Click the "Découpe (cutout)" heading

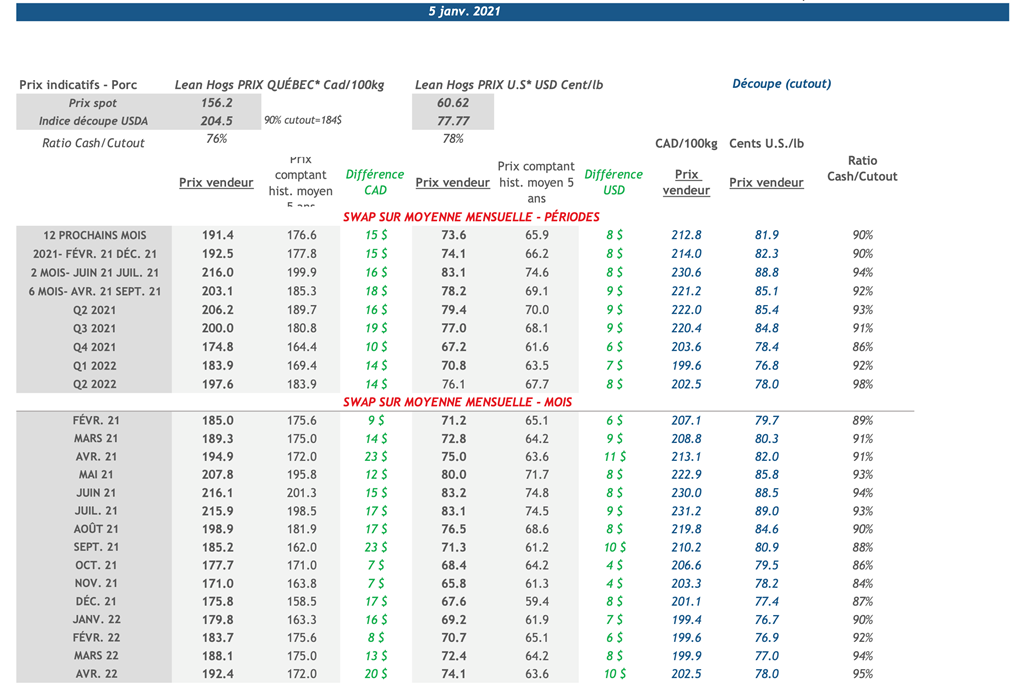pyautogui.click(x=781, y=84)
